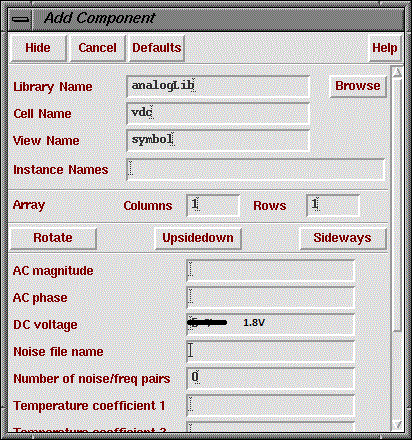The image size is (412, 440).
Task: Click Number of noise/freq pairs field
Action: (x=270, y=378)
